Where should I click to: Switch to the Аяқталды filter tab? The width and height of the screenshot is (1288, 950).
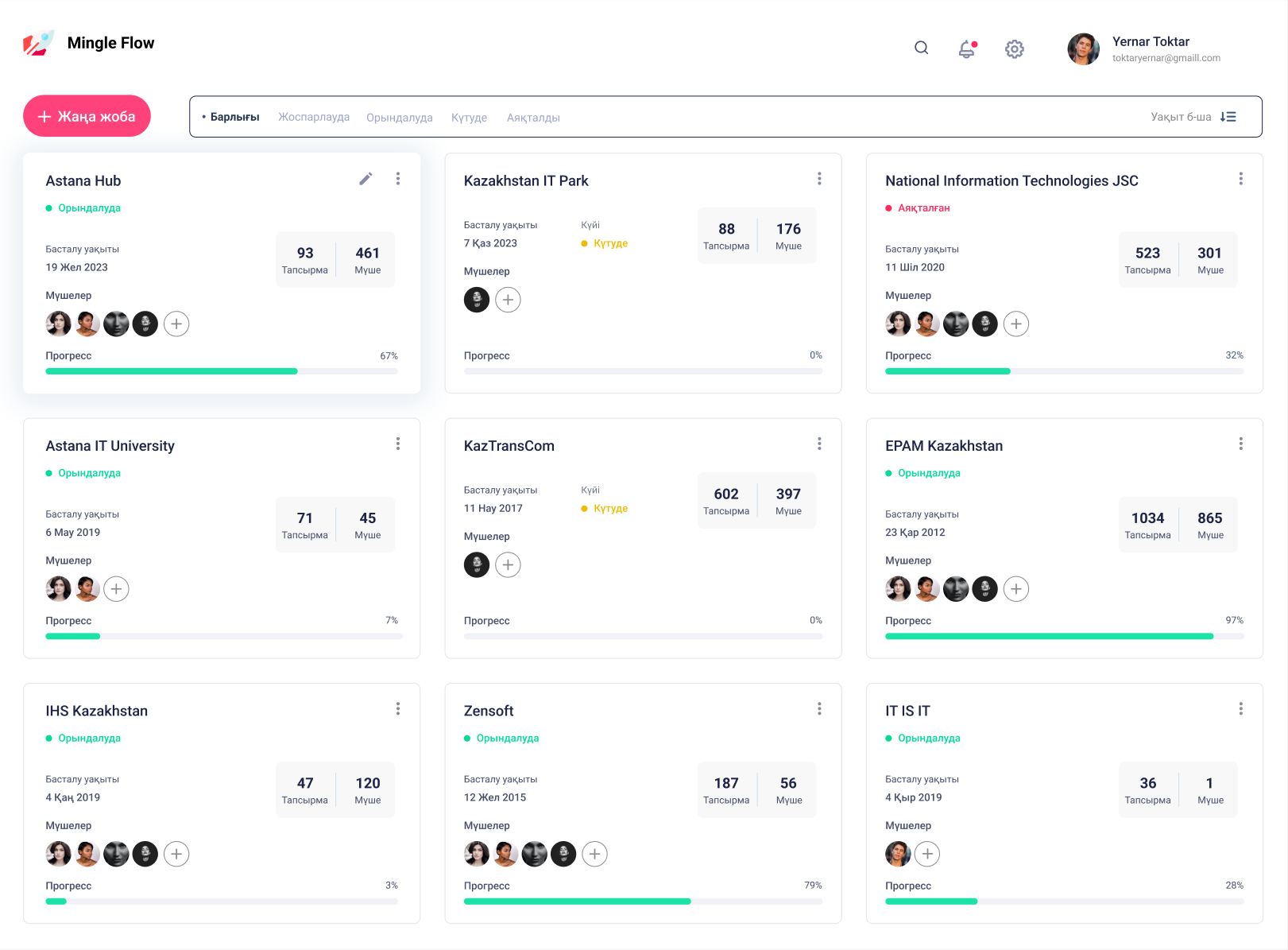[x=533, y=118]
